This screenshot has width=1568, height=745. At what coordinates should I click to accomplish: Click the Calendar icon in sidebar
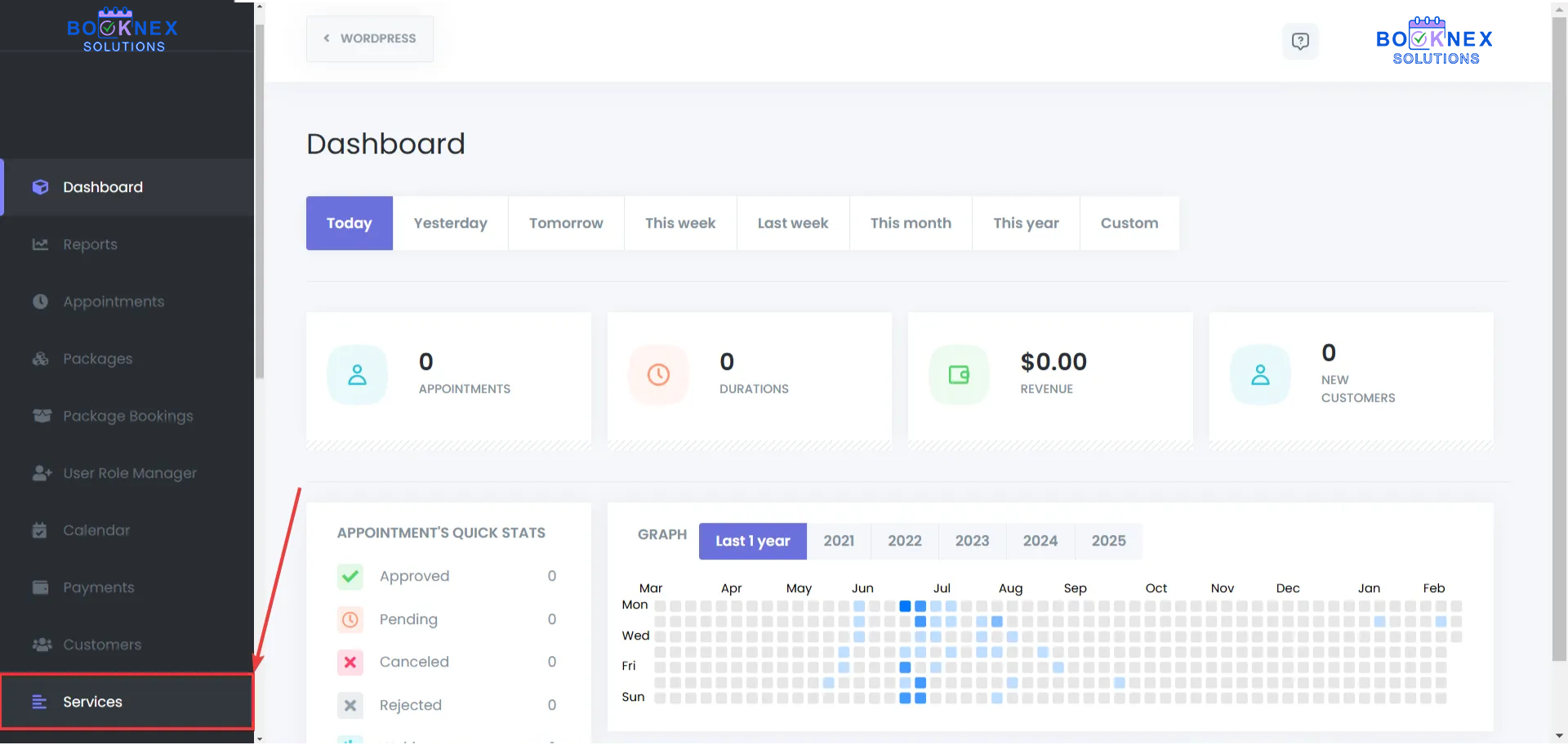click(x=40, y=530)
